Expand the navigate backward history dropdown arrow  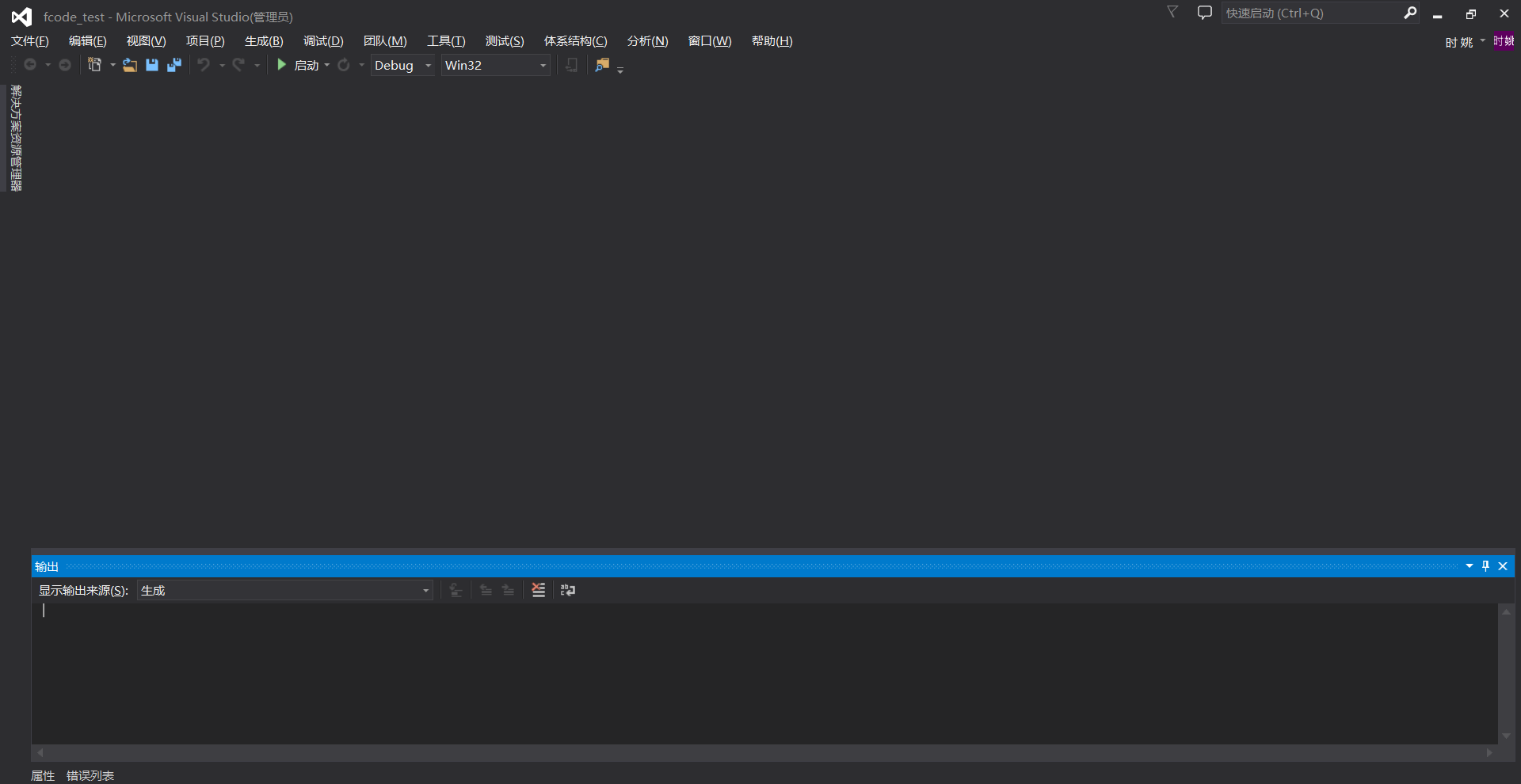coord(48,65)
